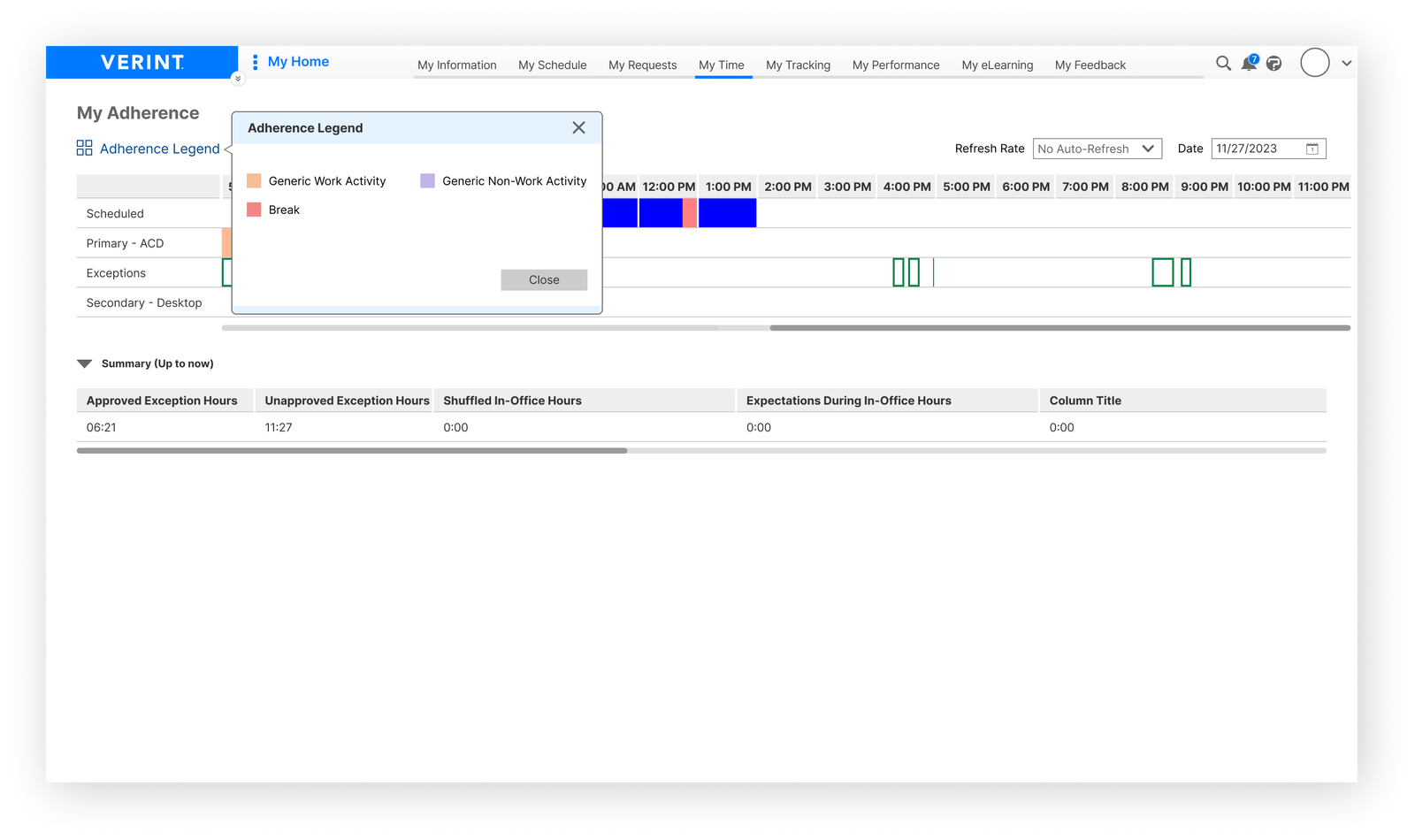Click the Date input field
The image size is (1415, 840).
click(x=1256, y=149)
